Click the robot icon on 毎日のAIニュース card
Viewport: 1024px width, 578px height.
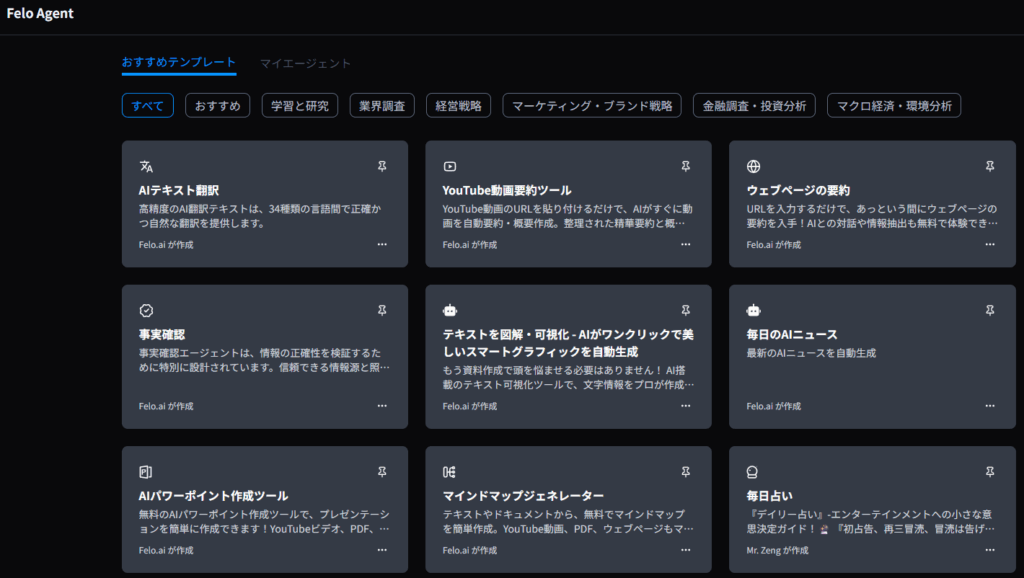754,311
